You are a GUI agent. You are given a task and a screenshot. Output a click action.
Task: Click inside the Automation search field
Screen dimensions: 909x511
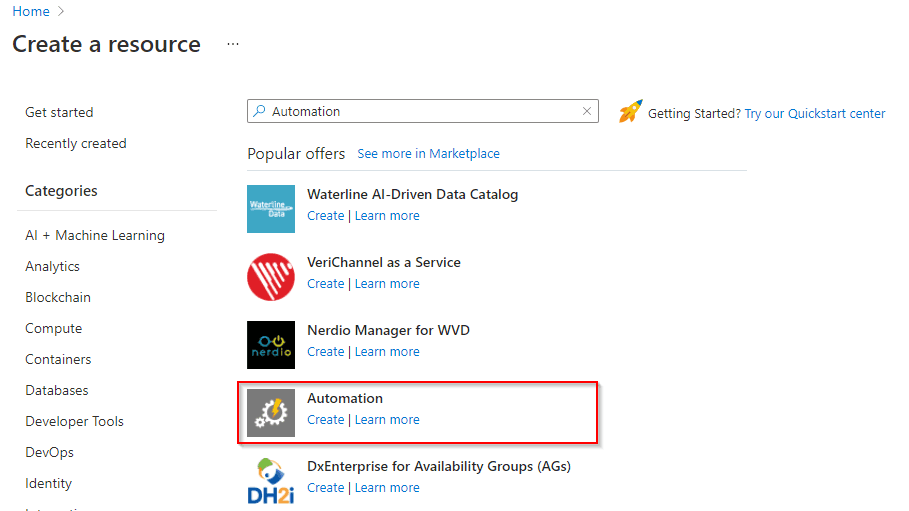click(x=420, y=112)
